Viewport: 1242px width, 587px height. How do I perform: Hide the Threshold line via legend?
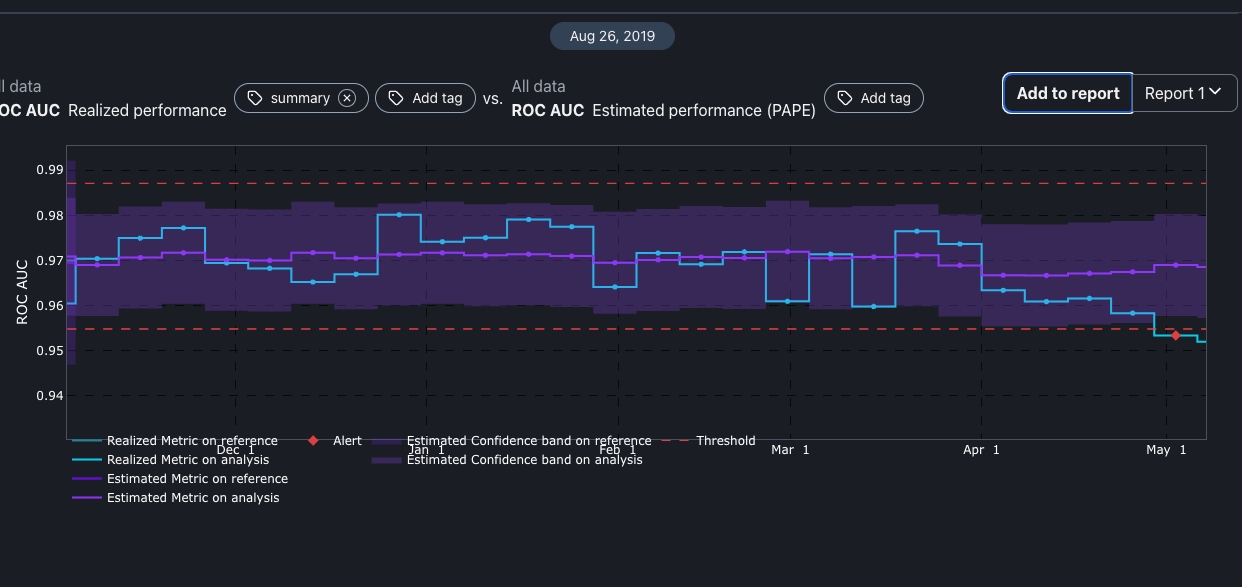point(725,441)
